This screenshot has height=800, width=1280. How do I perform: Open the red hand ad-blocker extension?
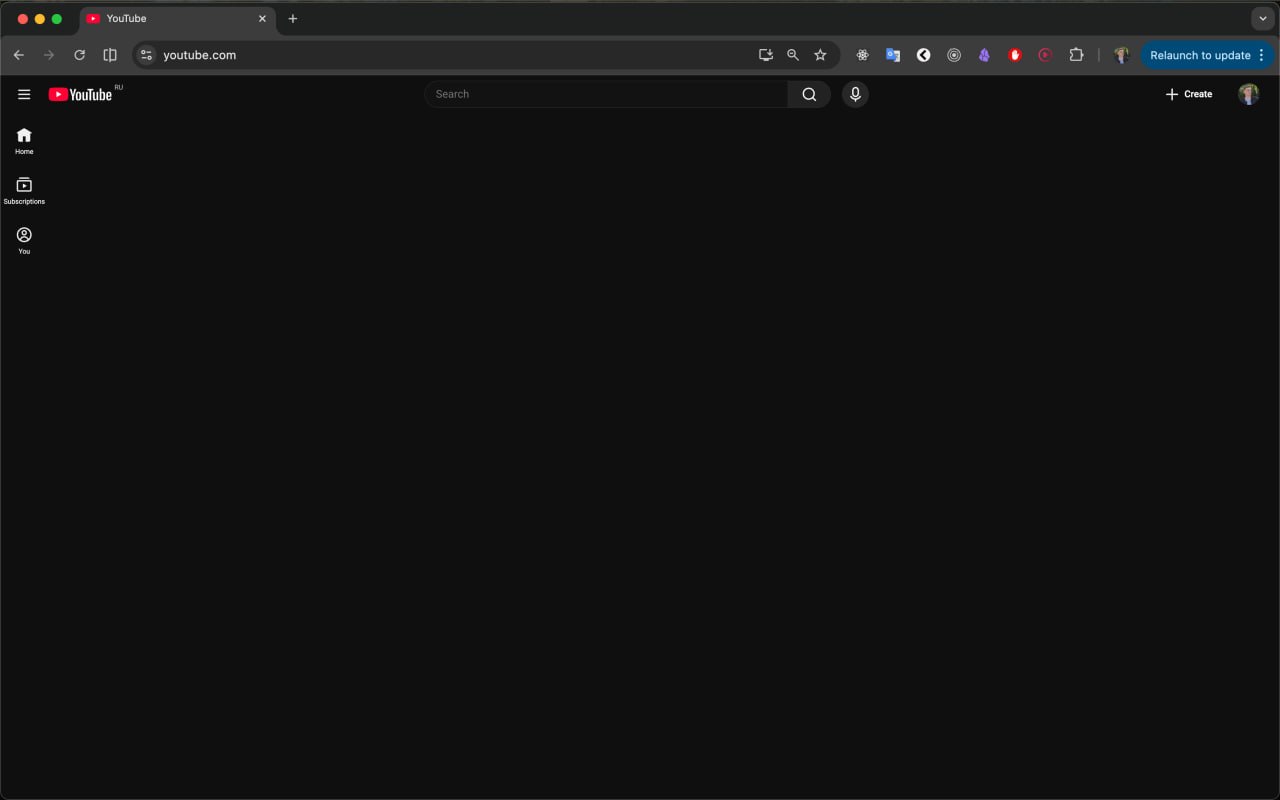pyautogui.click(x=1015, y=55)
